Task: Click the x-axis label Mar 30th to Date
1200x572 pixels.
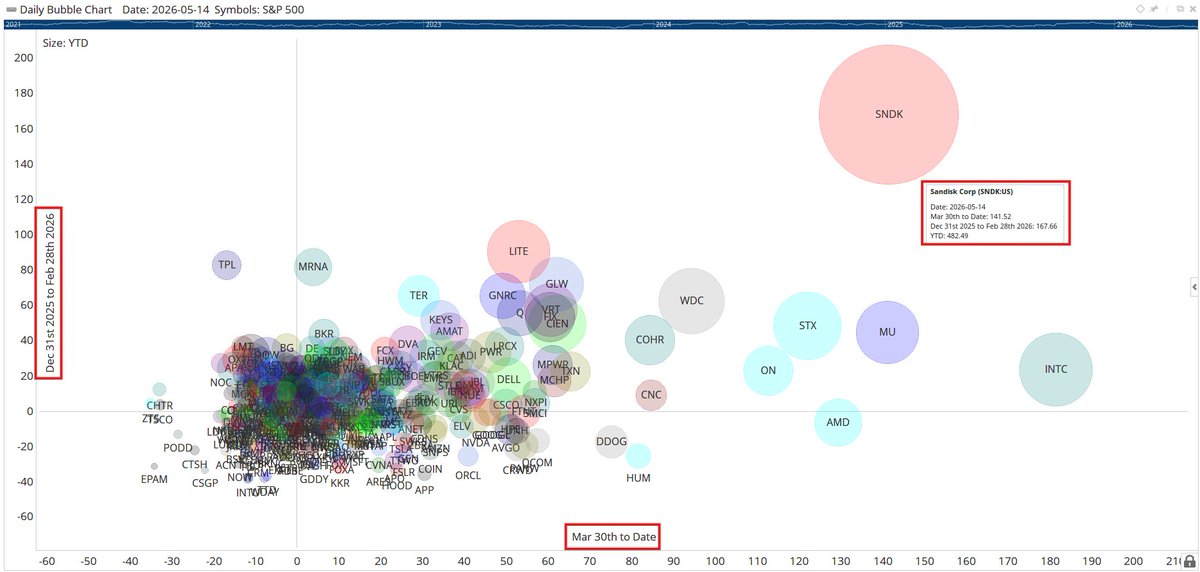Action: 614,537
